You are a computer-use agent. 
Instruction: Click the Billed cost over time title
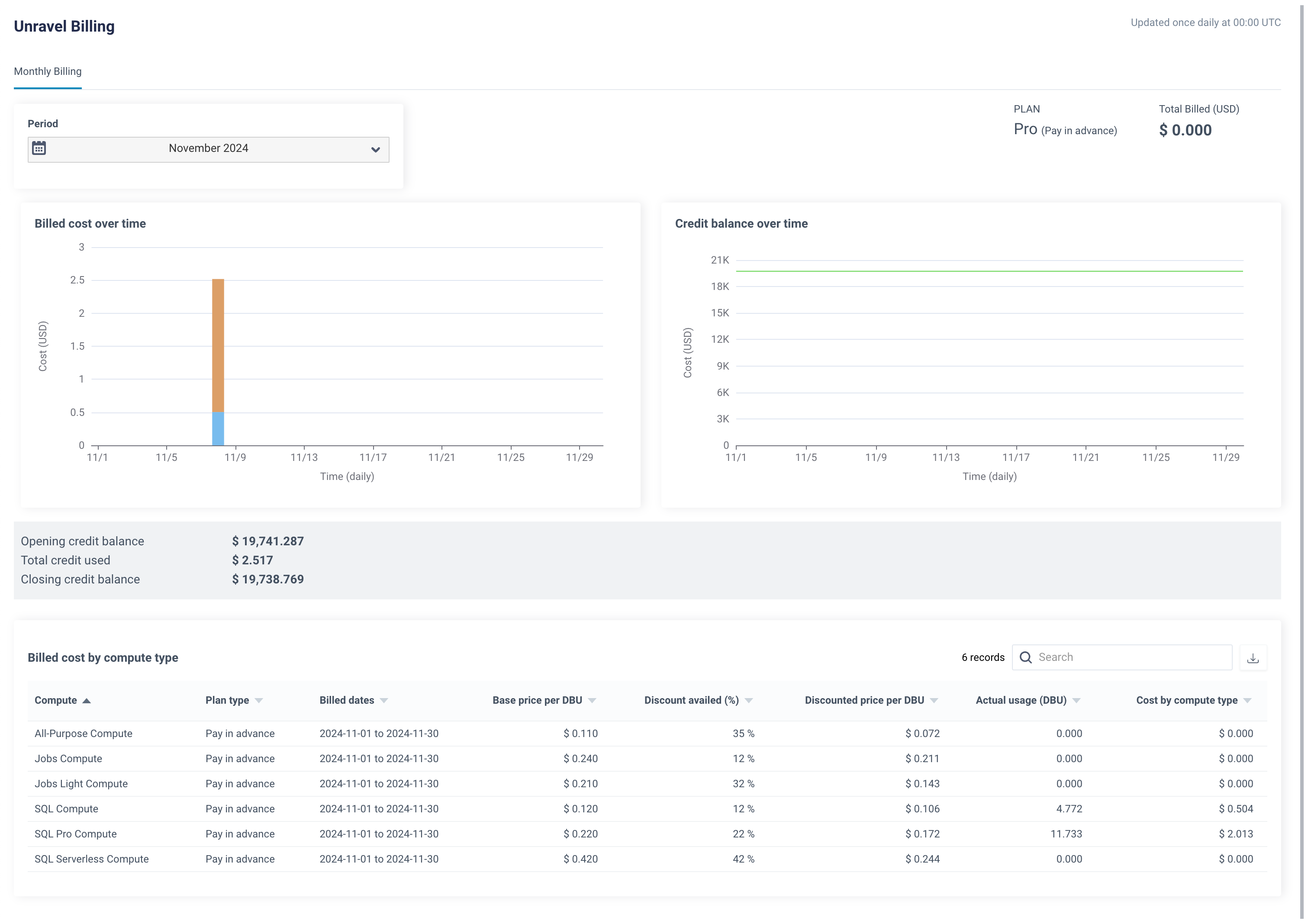pos(90,223)
